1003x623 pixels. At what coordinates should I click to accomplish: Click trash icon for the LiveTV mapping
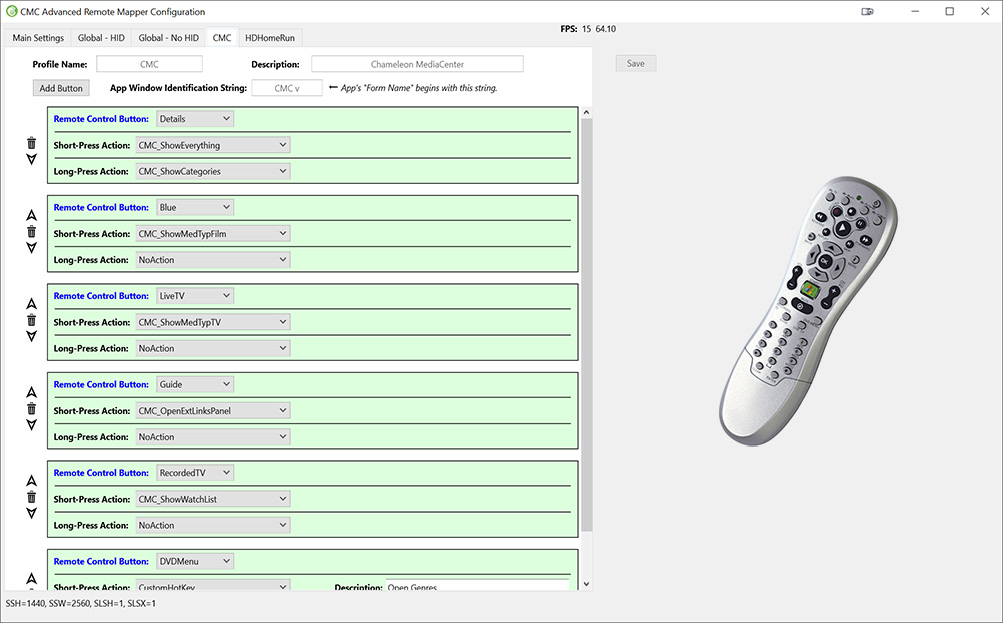click(x=31, y=320)
